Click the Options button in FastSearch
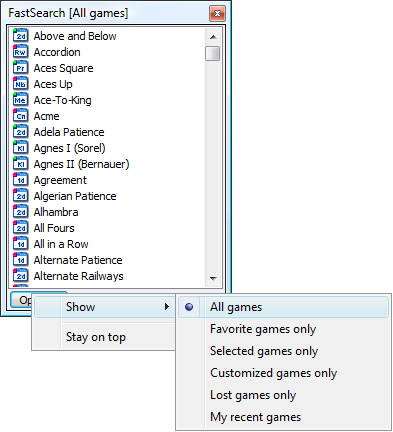Viewport: 393px width, 432px height. point(22,300)
